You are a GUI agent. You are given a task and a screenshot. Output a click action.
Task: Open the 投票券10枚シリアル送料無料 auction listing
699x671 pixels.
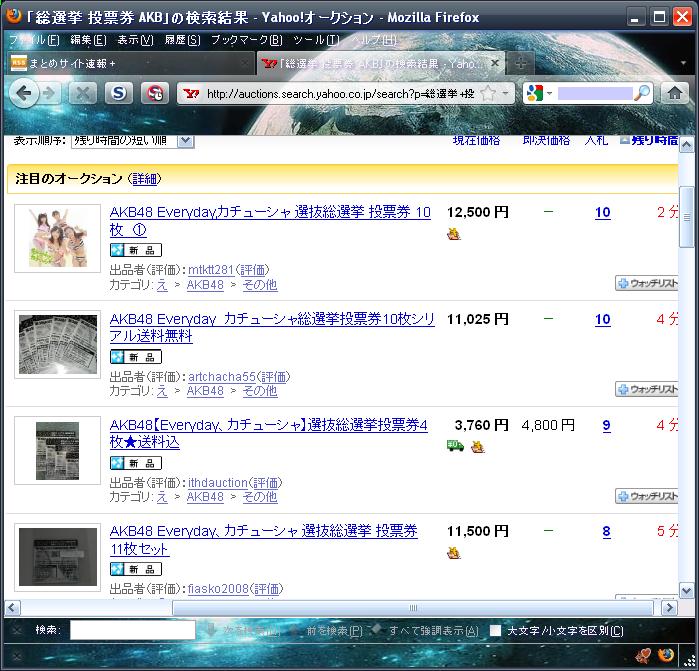click(x=272, y=327)
